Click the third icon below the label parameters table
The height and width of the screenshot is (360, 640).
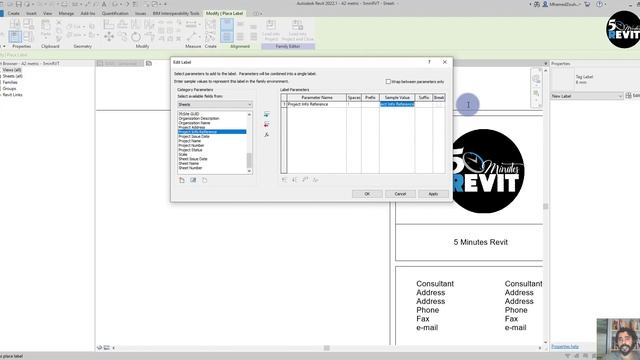click(305, 180)
